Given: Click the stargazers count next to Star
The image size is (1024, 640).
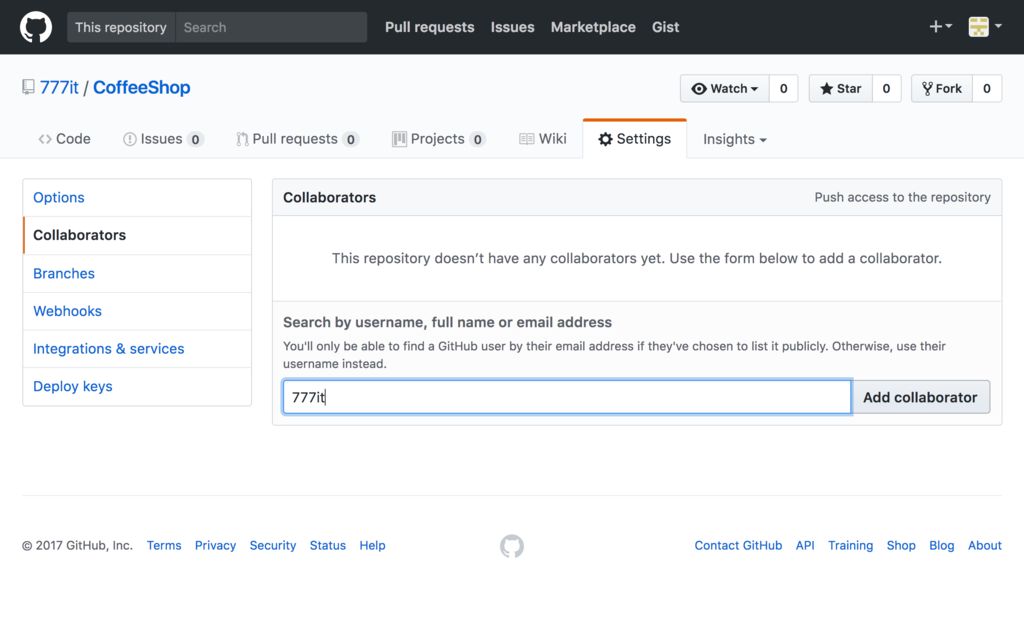Looking at the screenshot, I should tap(886, 89).
